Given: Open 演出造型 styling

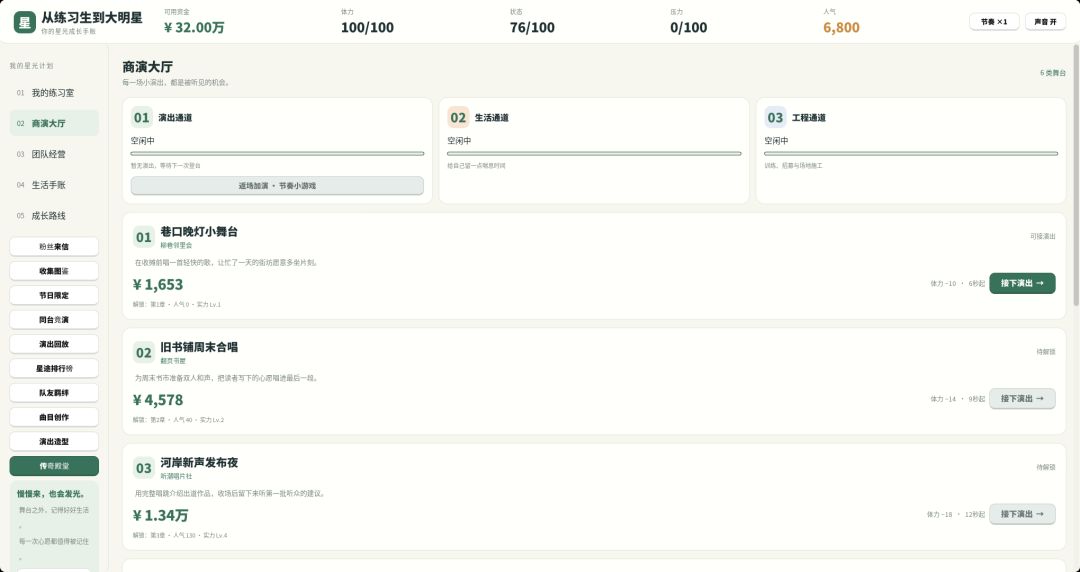Looking at the screenshot, I should pyautogui.click(x=54, y=442).
